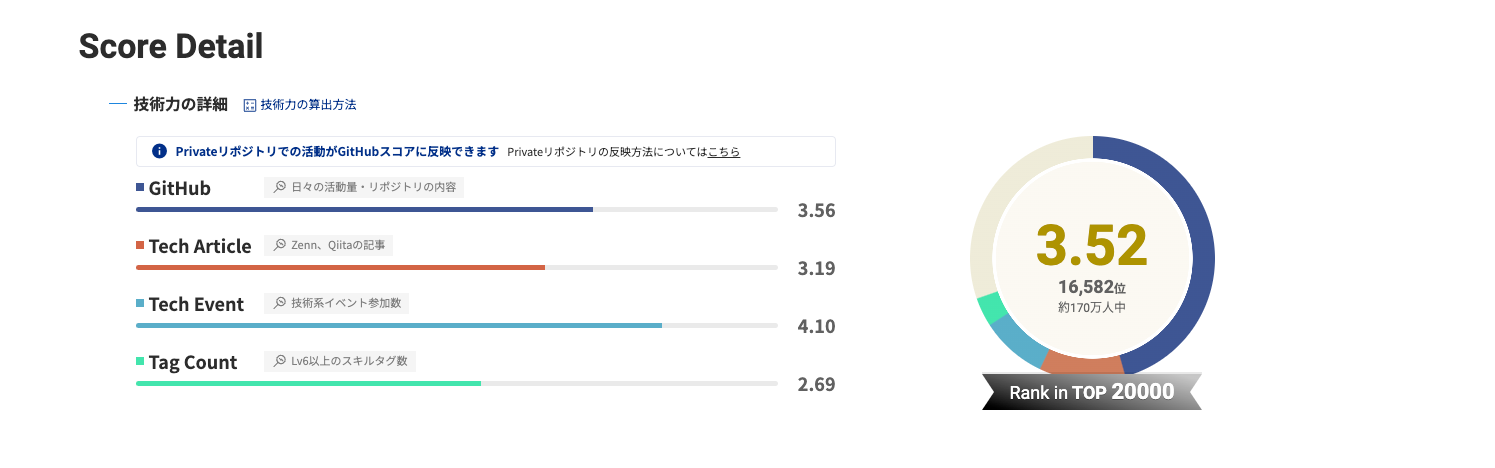Click magnifier icon in Tag Count tag
Screen dimensions: 1495x468
pyautogui.click(x=280, y=361)
